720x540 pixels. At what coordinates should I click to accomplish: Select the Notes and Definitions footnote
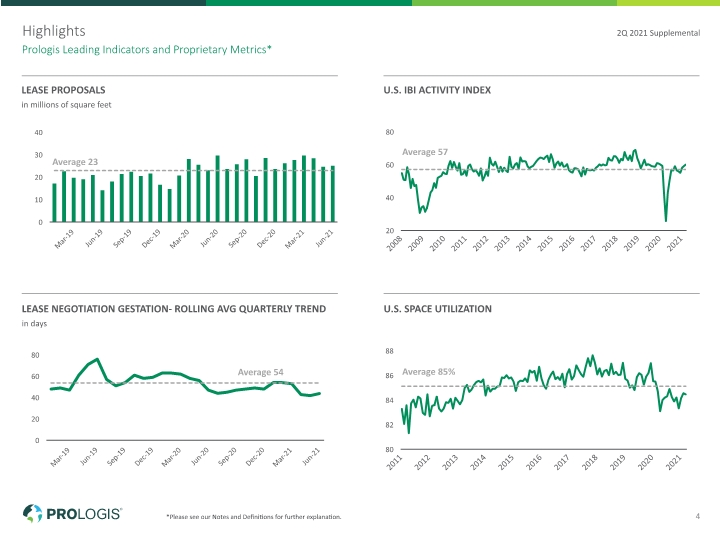(254, 517)
